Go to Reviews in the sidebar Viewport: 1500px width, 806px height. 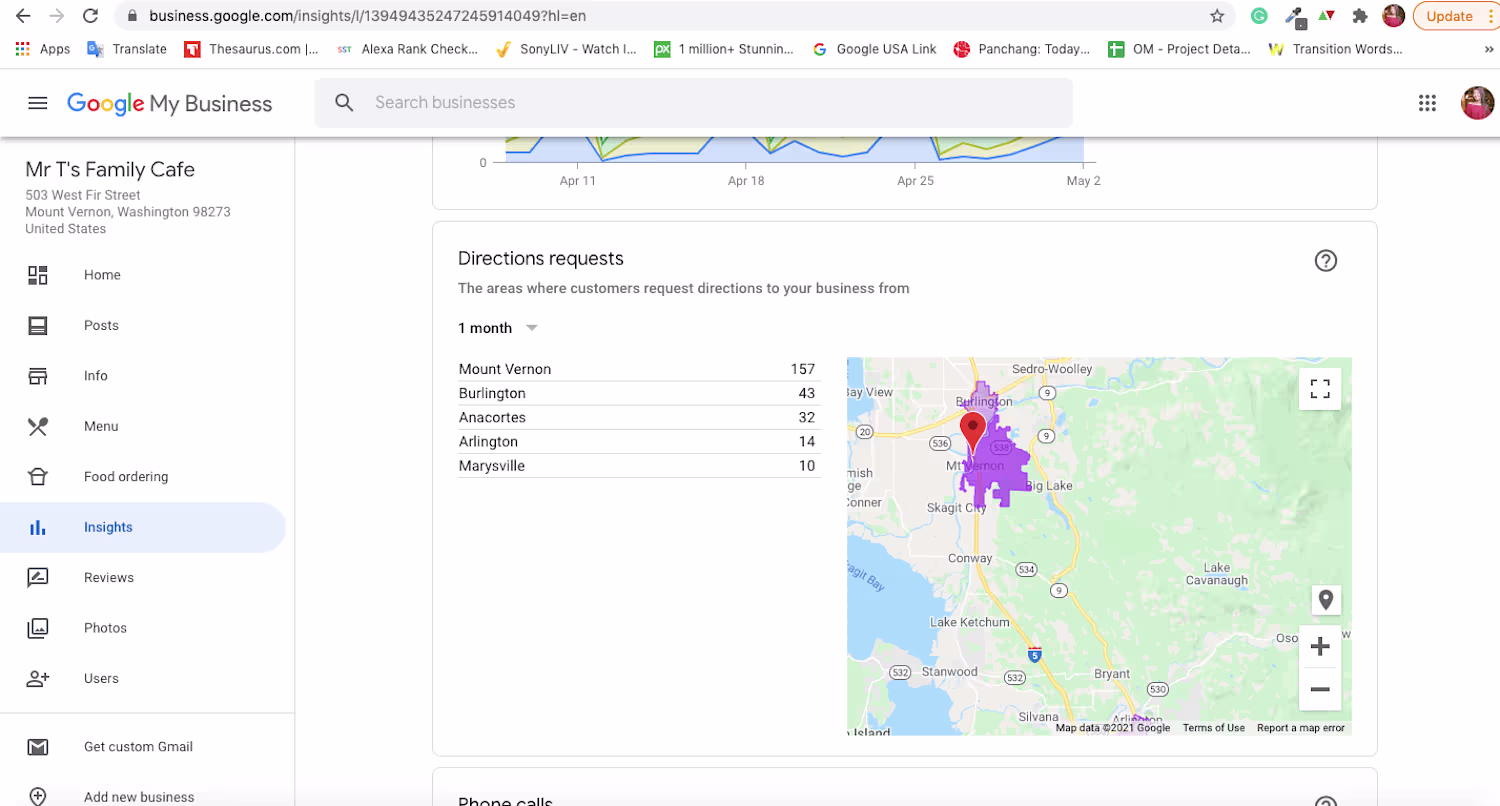(108, 577)
